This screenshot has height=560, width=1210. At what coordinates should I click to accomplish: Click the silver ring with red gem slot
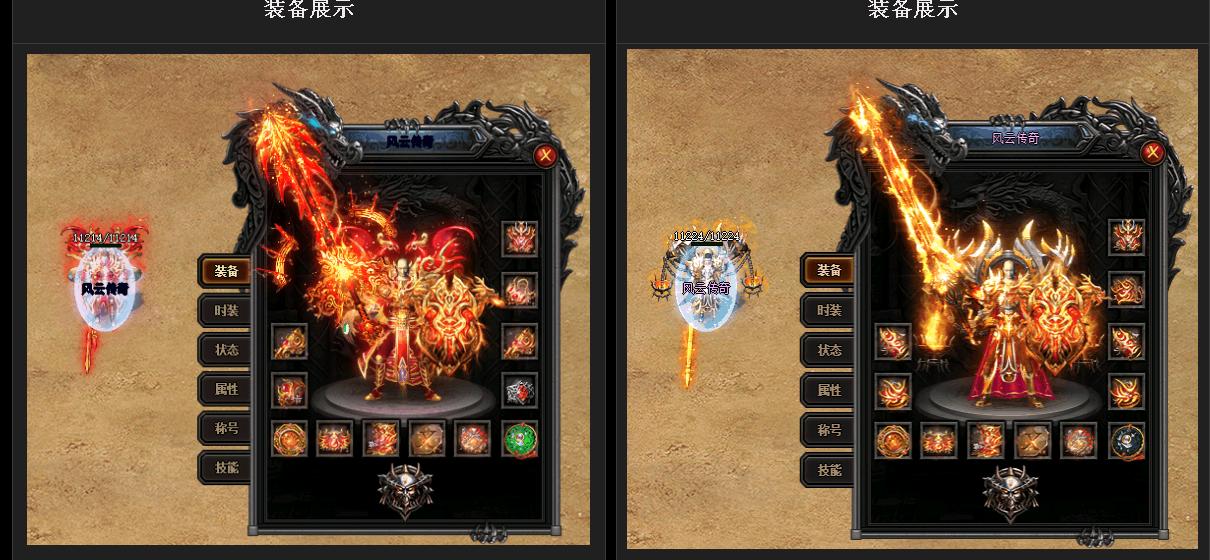click(520, 390)
